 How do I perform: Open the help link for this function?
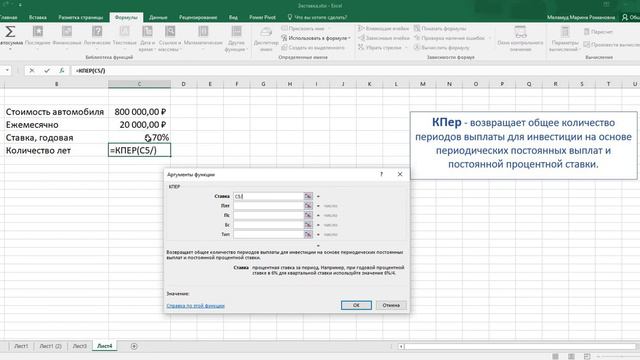coord(196,306)
